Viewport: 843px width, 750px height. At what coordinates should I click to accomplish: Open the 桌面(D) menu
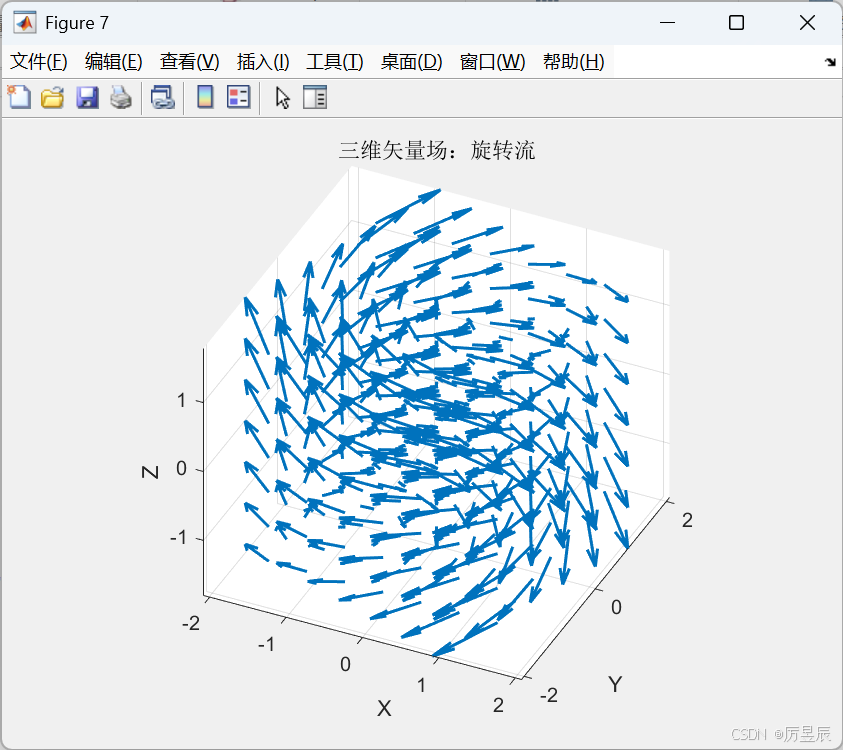pyautogui.click(x=411, y=62)
